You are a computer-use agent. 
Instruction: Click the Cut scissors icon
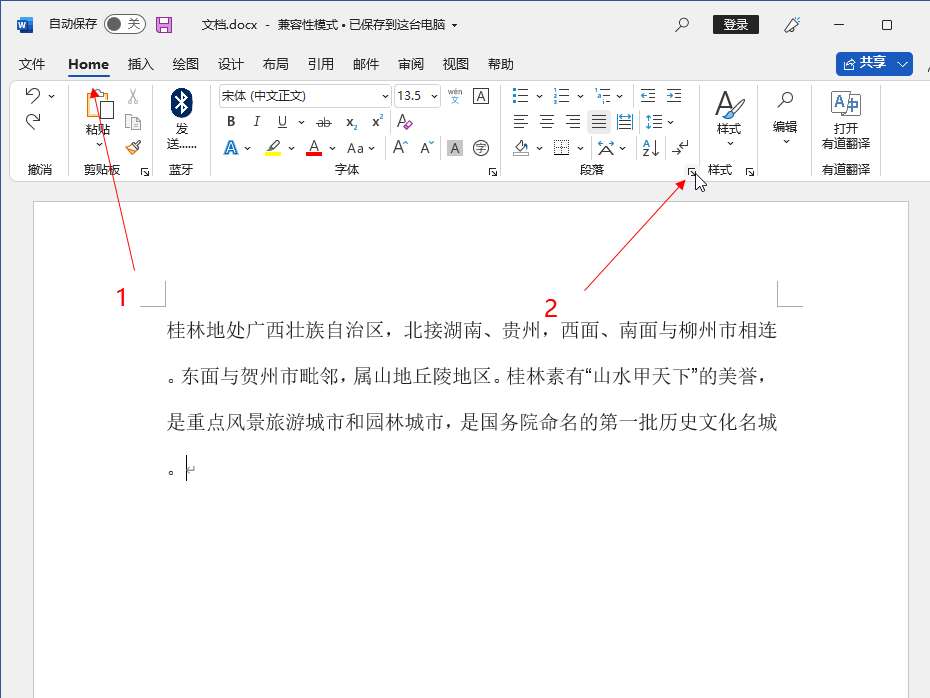133,96
